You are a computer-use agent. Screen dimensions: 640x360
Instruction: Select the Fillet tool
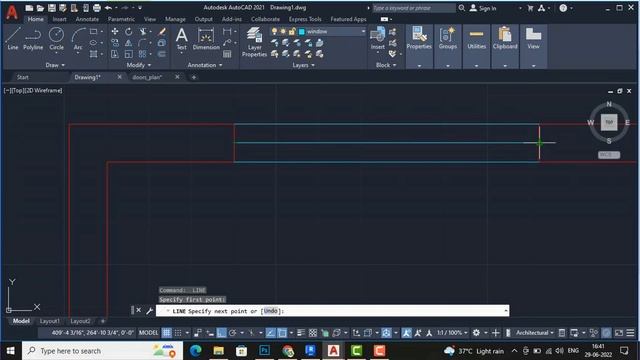[x=142, y=42]
